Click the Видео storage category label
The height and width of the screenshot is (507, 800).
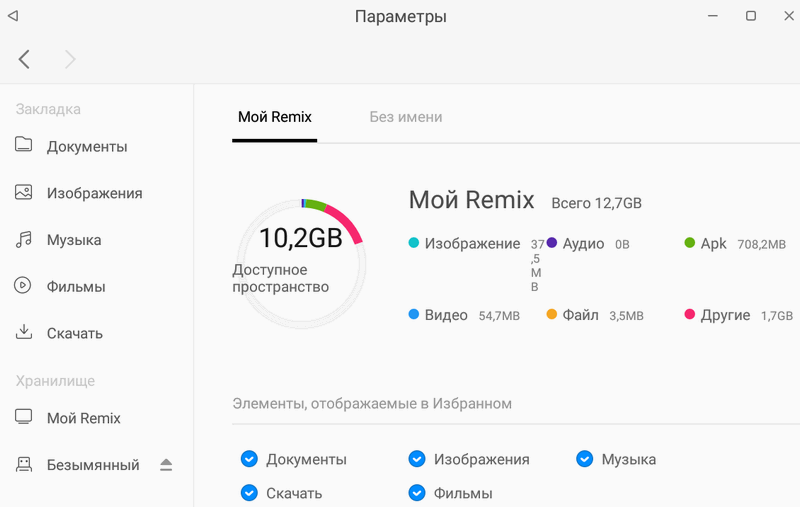pos(446,315)
